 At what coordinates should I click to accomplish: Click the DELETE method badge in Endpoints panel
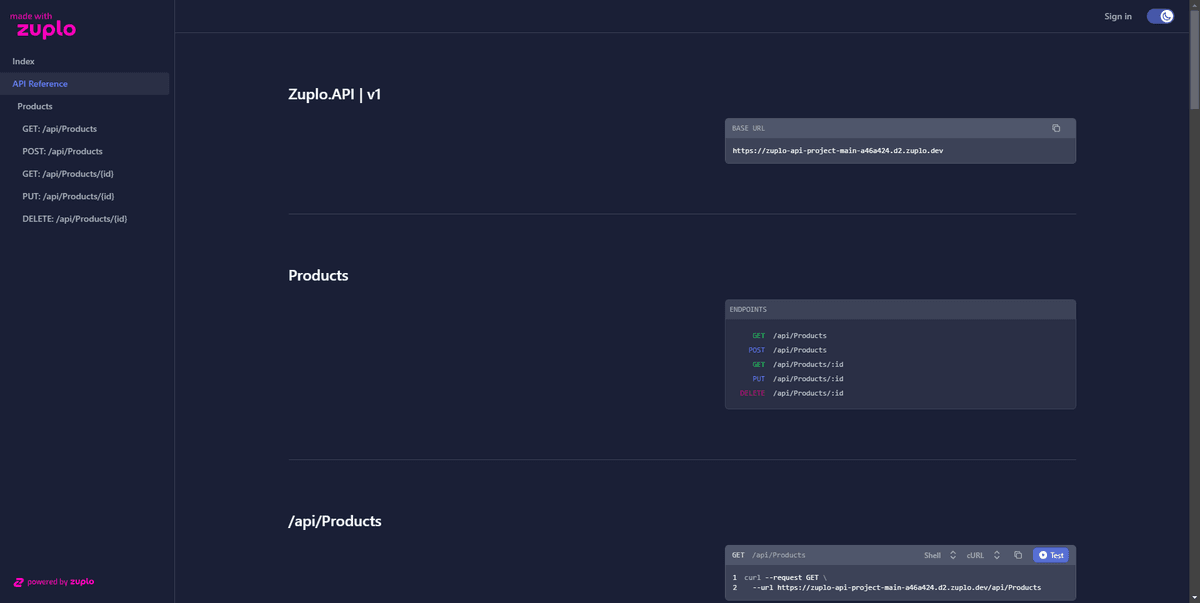point(751,393)
